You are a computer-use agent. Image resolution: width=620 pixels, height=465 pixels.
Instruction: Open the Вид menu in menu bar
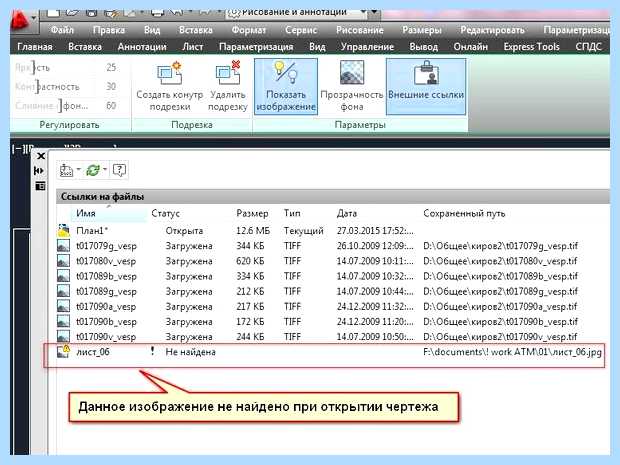tap(152, 30)
